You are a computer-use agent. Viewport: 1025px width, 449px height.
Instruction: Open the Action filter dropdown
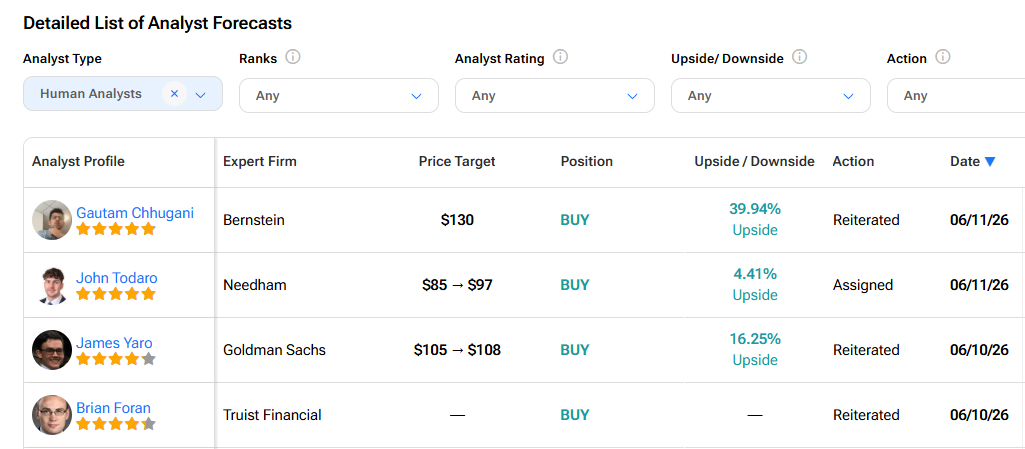(956, 95)
